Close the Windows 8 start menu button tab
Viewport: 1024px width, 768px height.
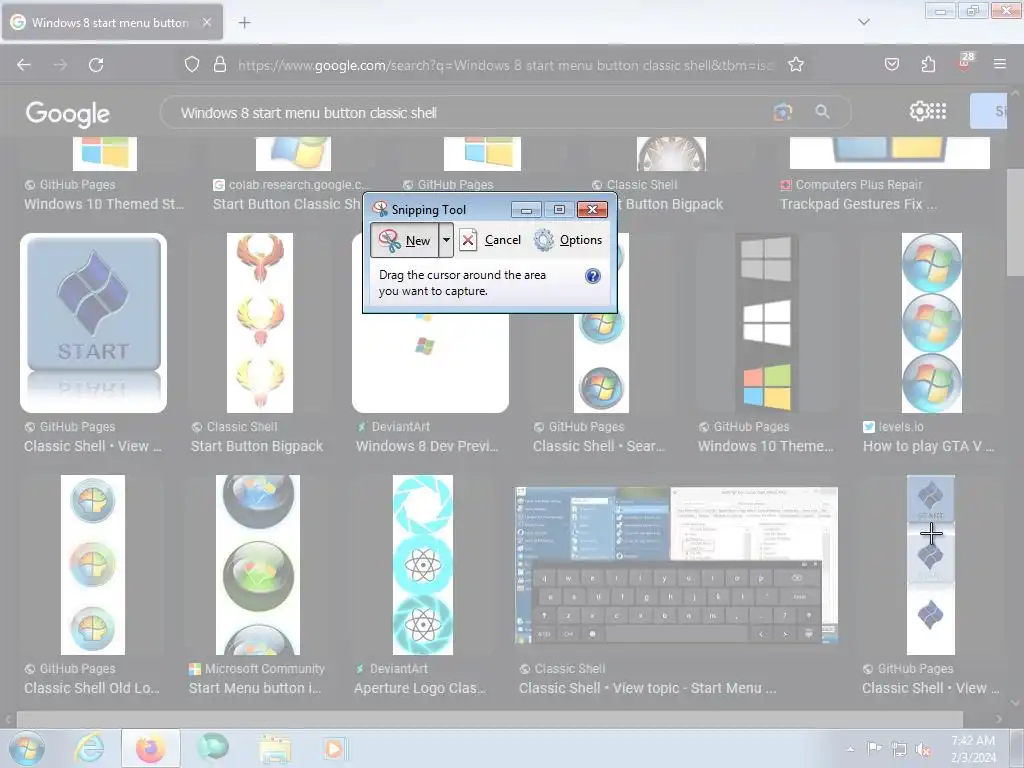pyautogui.click(x=207, y=22)
